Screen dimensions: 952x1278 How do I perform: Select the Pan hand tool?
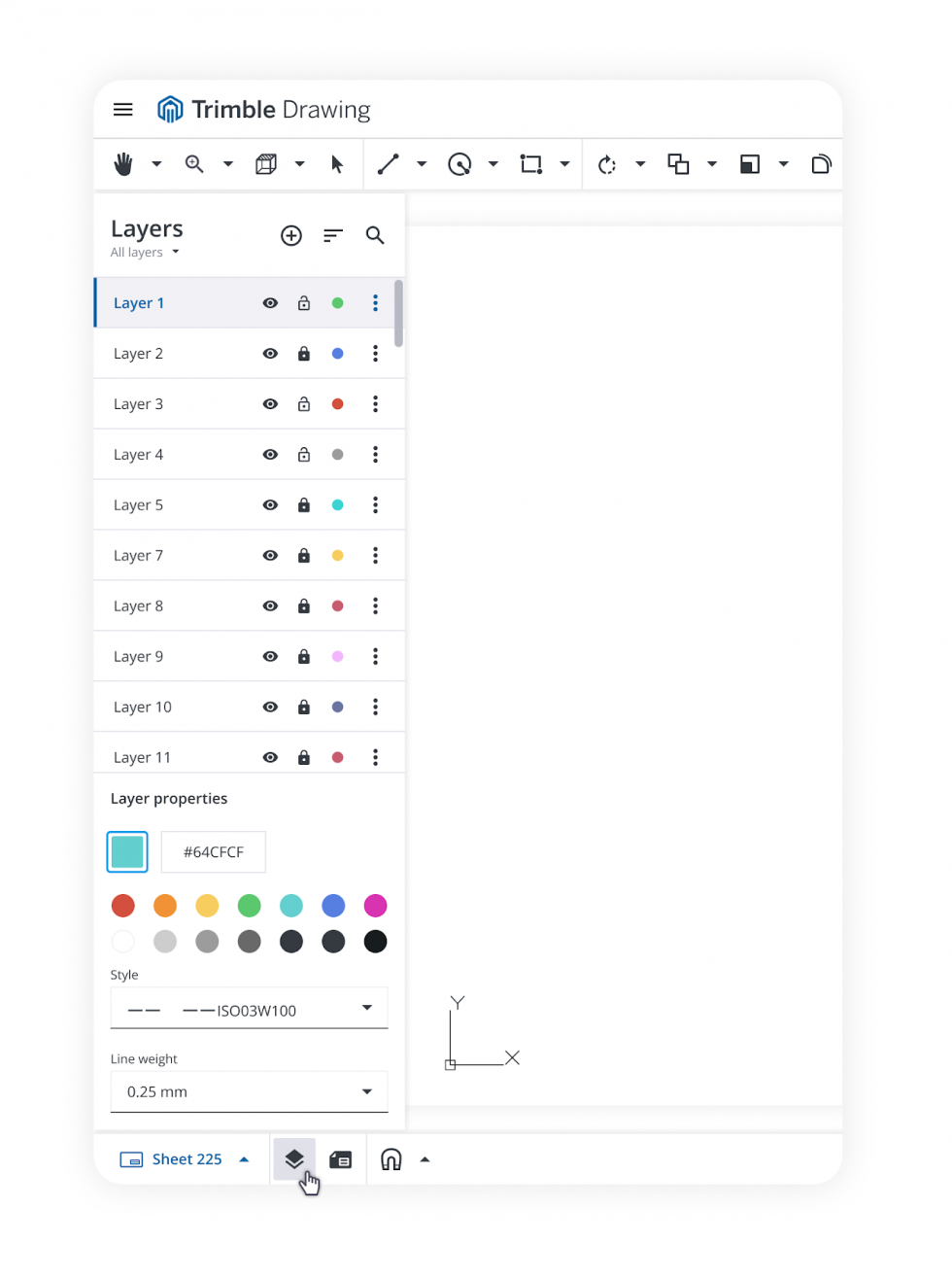pos(123,164)
